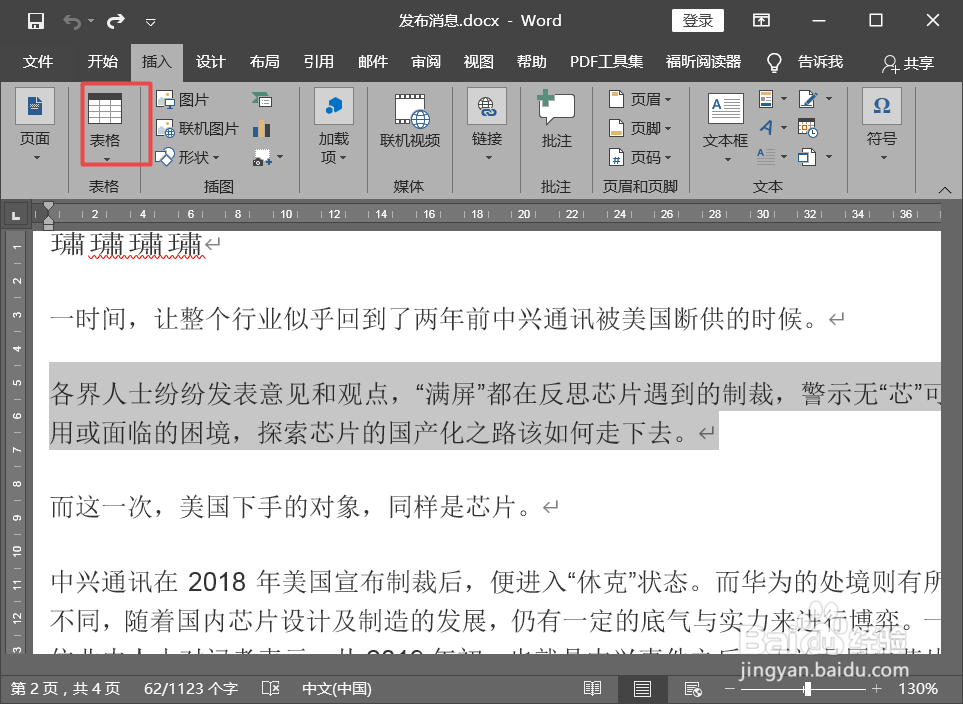Open the 文本框 text box dropdown
Screen dimensions: 963x704
pyautogui.click(x=725, y=127)
